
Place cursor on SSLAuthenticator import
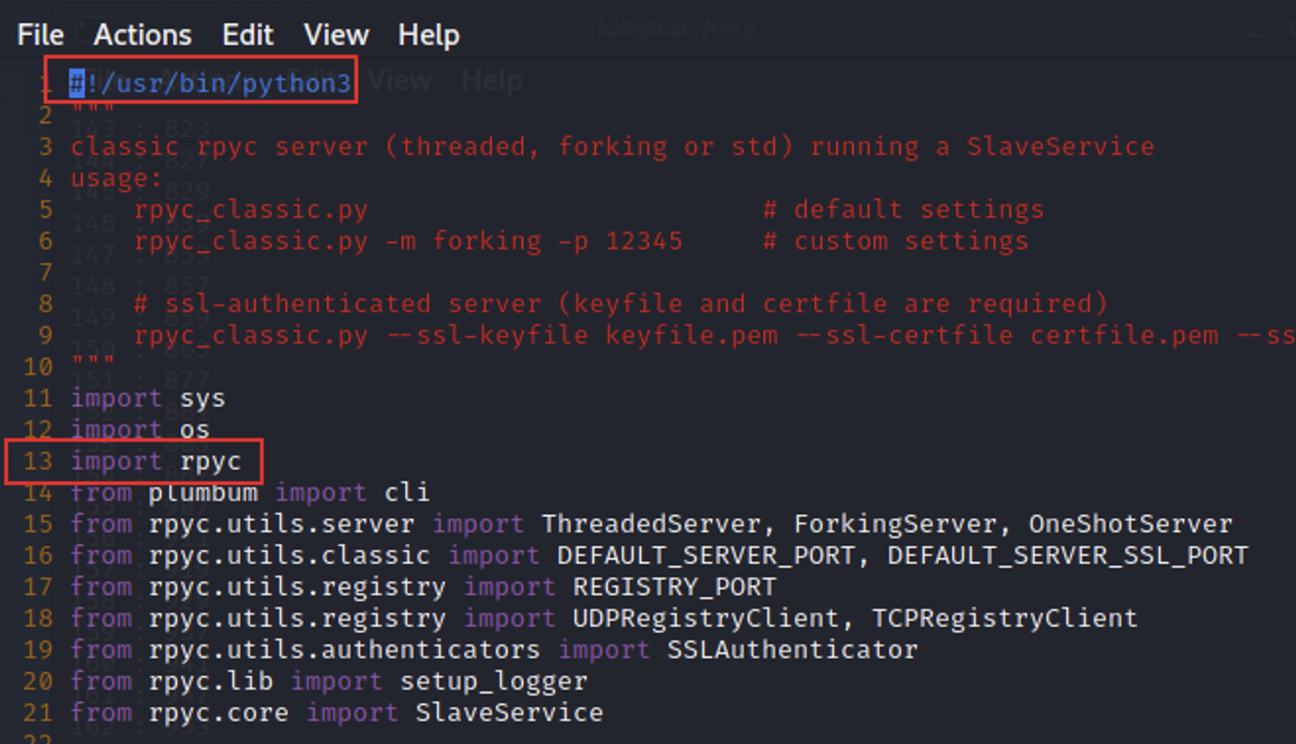pyautogui.click(x=792, y=650)
